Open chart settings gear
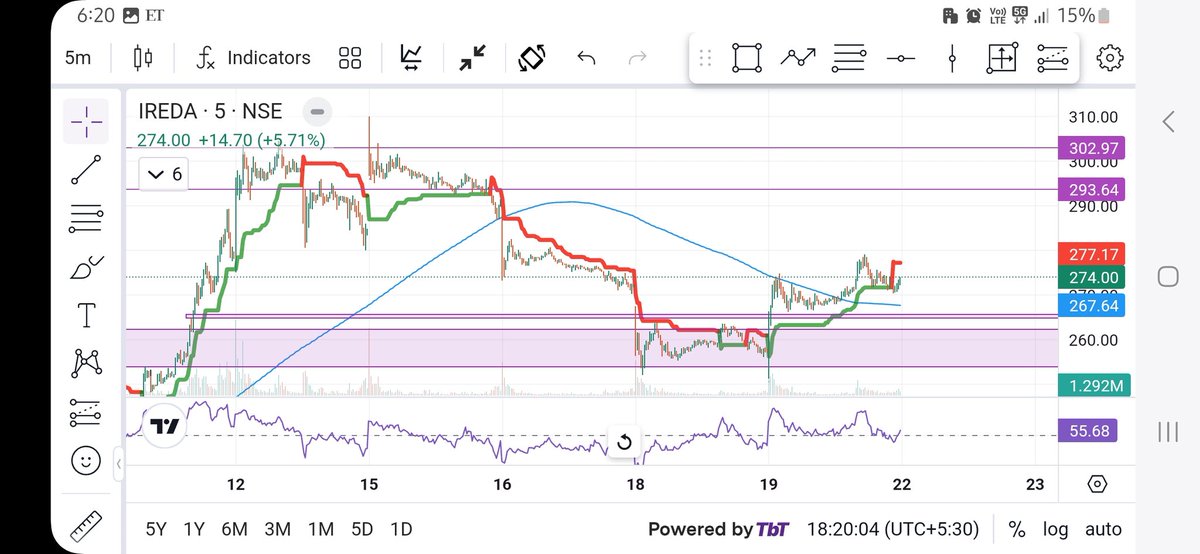The height and width of the screenshot is (554, 1200). click(x=1110, y=58)
